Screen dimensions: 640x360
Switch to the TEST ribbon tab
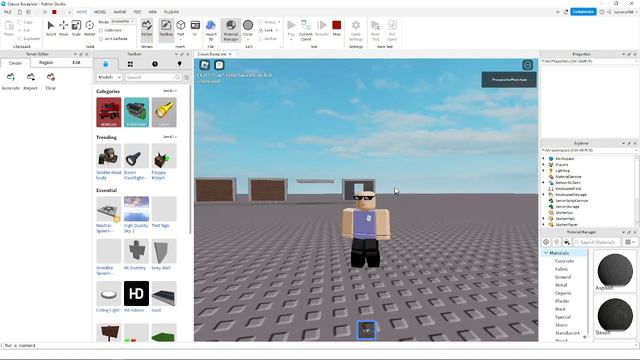click(138, 12)
